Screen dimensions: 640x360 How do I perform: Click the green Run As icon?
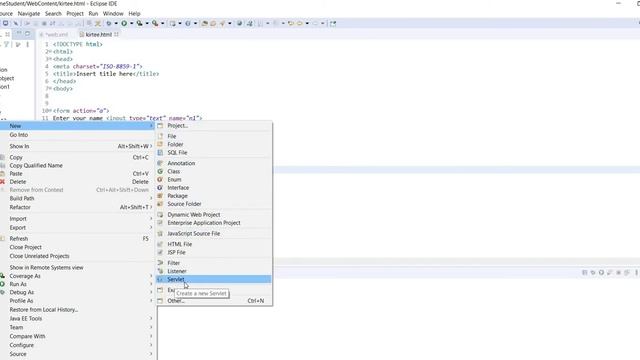click(2, 284)
